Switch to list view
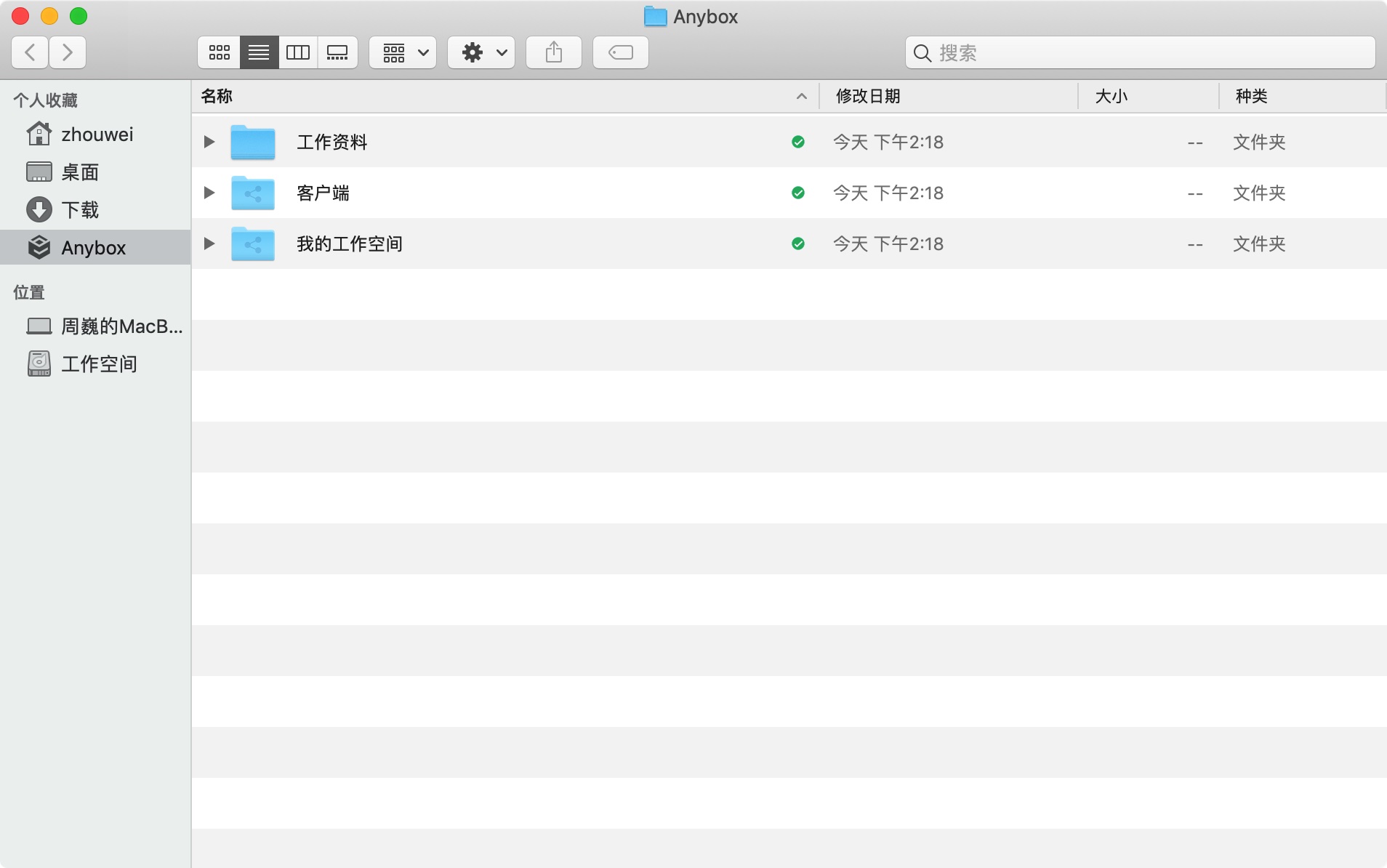The width and height of the screenshot is (1387, 868). click(x=259, y=52)
